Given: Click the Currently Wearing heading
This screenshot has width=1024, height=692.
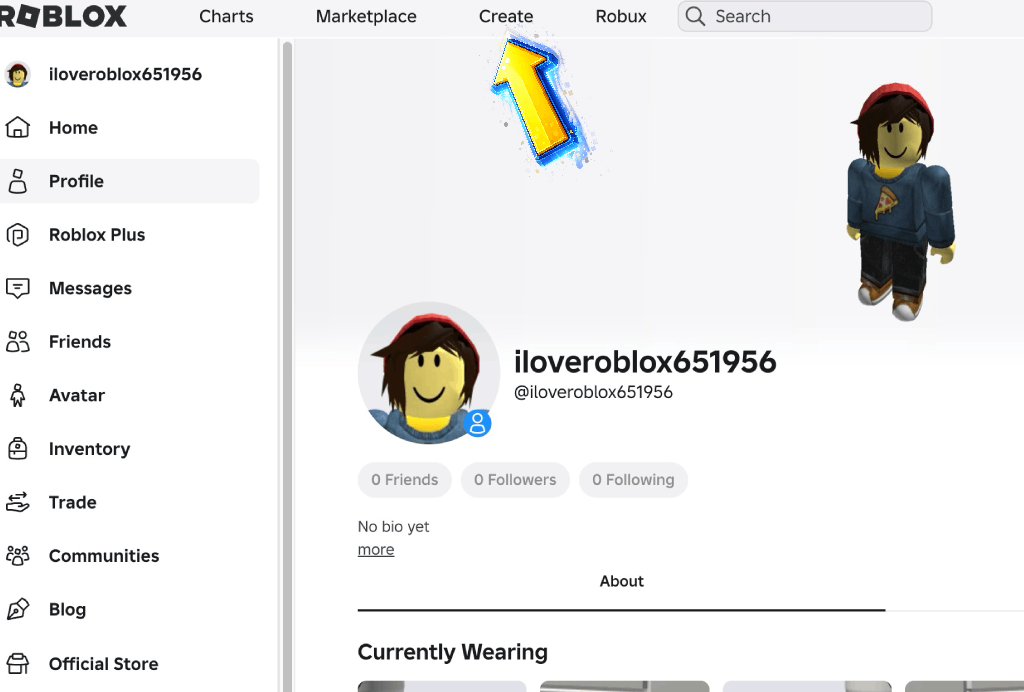Looking at the screenshot, I should (453, 652).
